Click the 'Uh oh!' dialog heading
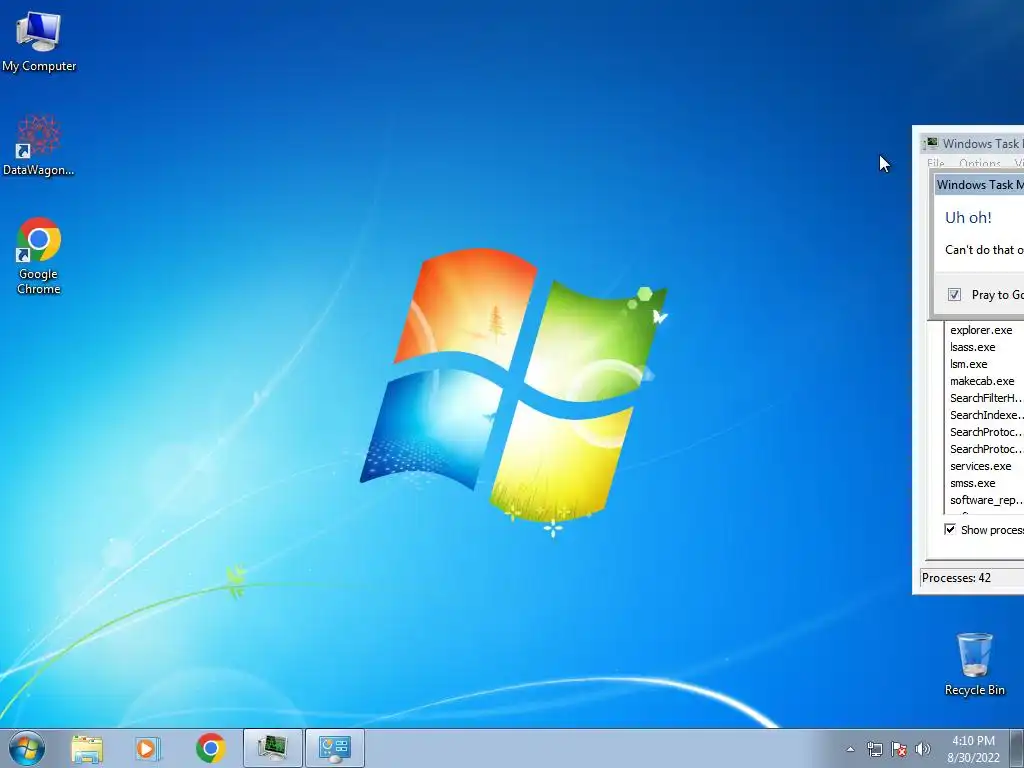Screen dimensions: 1024x768 click(968, 217)
